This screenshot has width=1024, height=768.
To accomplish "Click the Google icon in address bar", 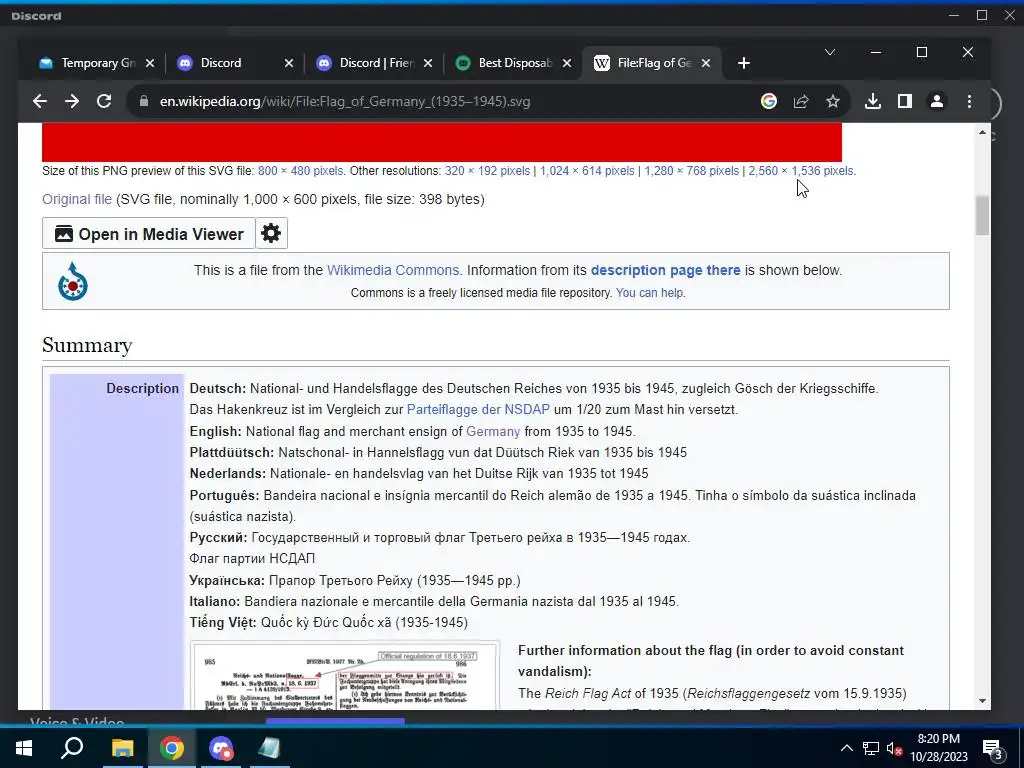I will (769, 101).
